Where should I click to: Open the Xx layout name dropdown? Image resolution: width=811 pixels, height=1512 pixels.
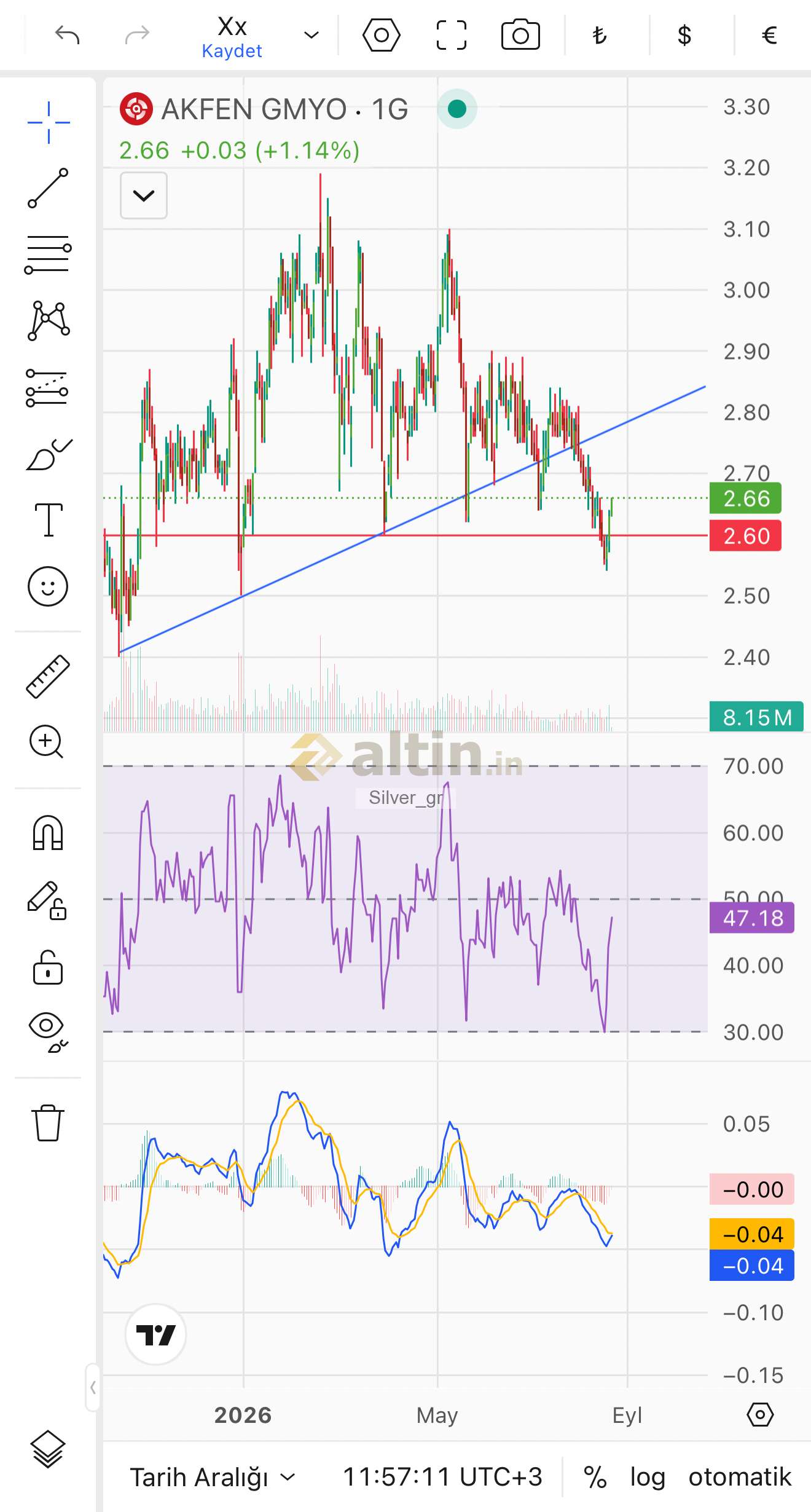click(311, 35)
